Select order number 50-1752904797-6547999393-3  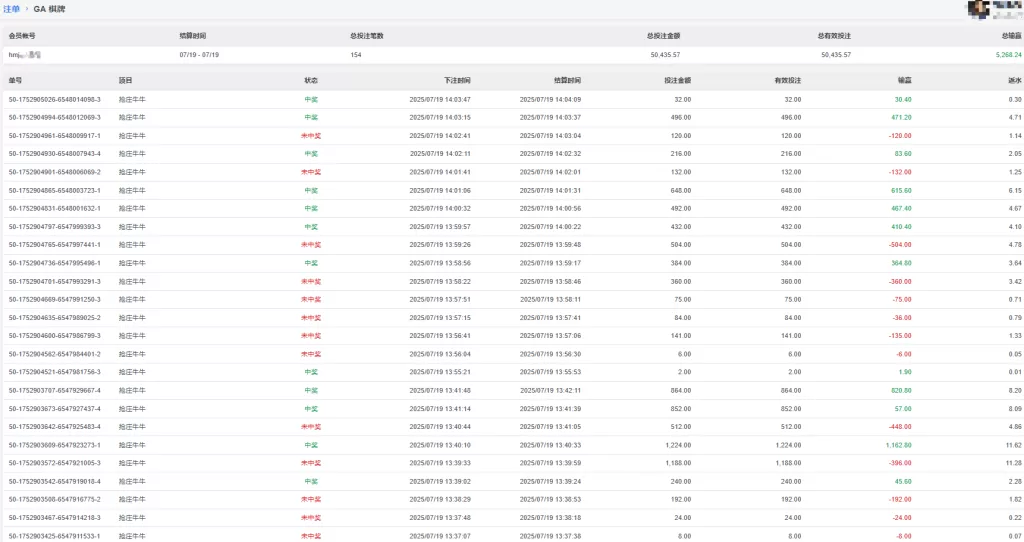[x=55, y=227]
